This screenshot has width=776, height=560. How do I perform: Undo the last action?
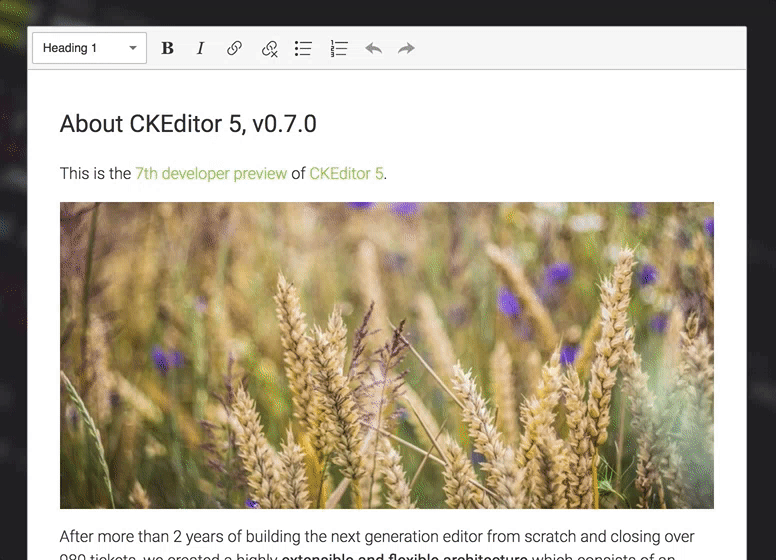(374, 48)
